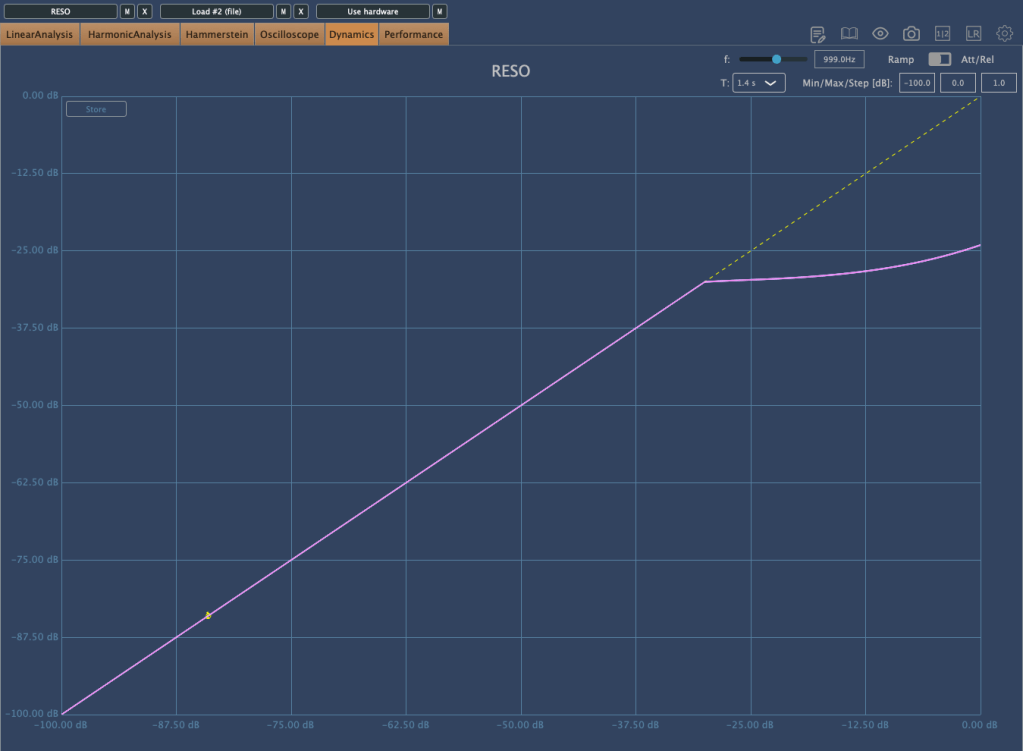Open the manual book icon
This screenshot has height=751, width=1023.
[849, 34]
